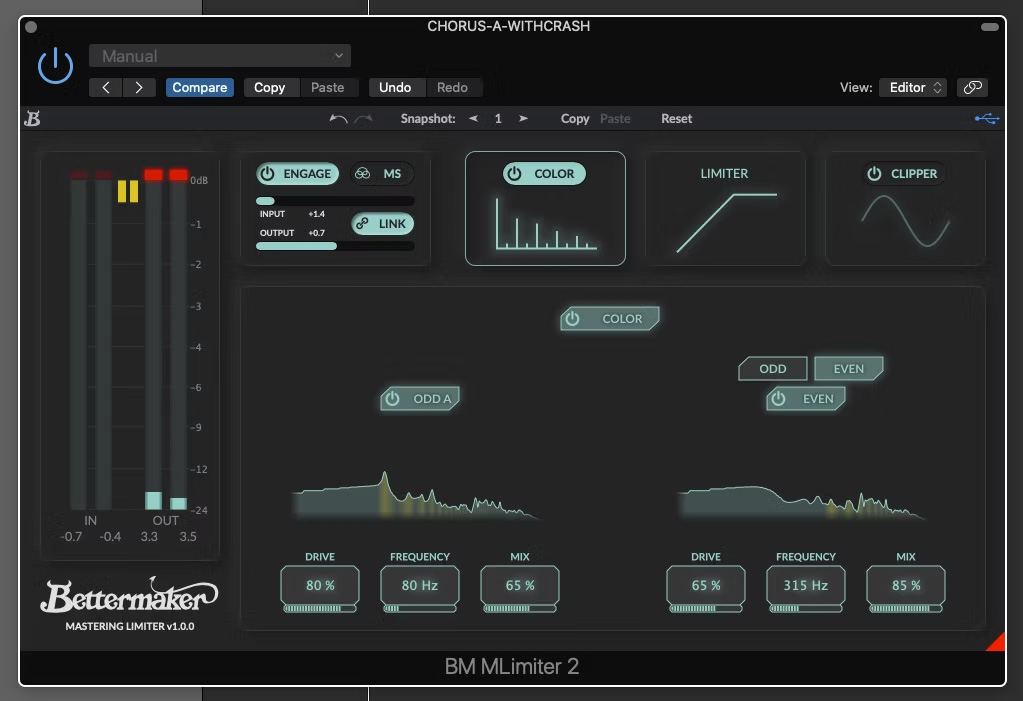Click slider under left MIX 65 %
The height and width of the screenshot is (701, 1023).
point(520,608)
